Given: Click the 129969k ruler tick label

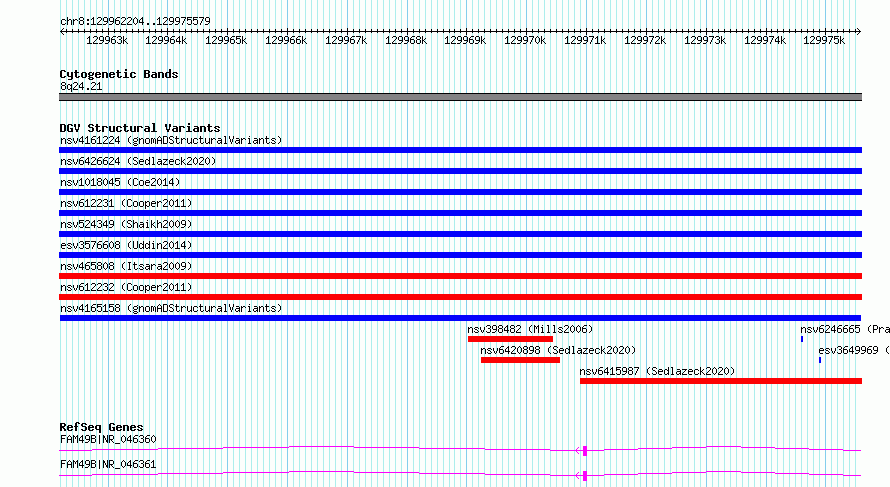Looking at the screenshot, I should pyautogui.click(x=465, y=40).
